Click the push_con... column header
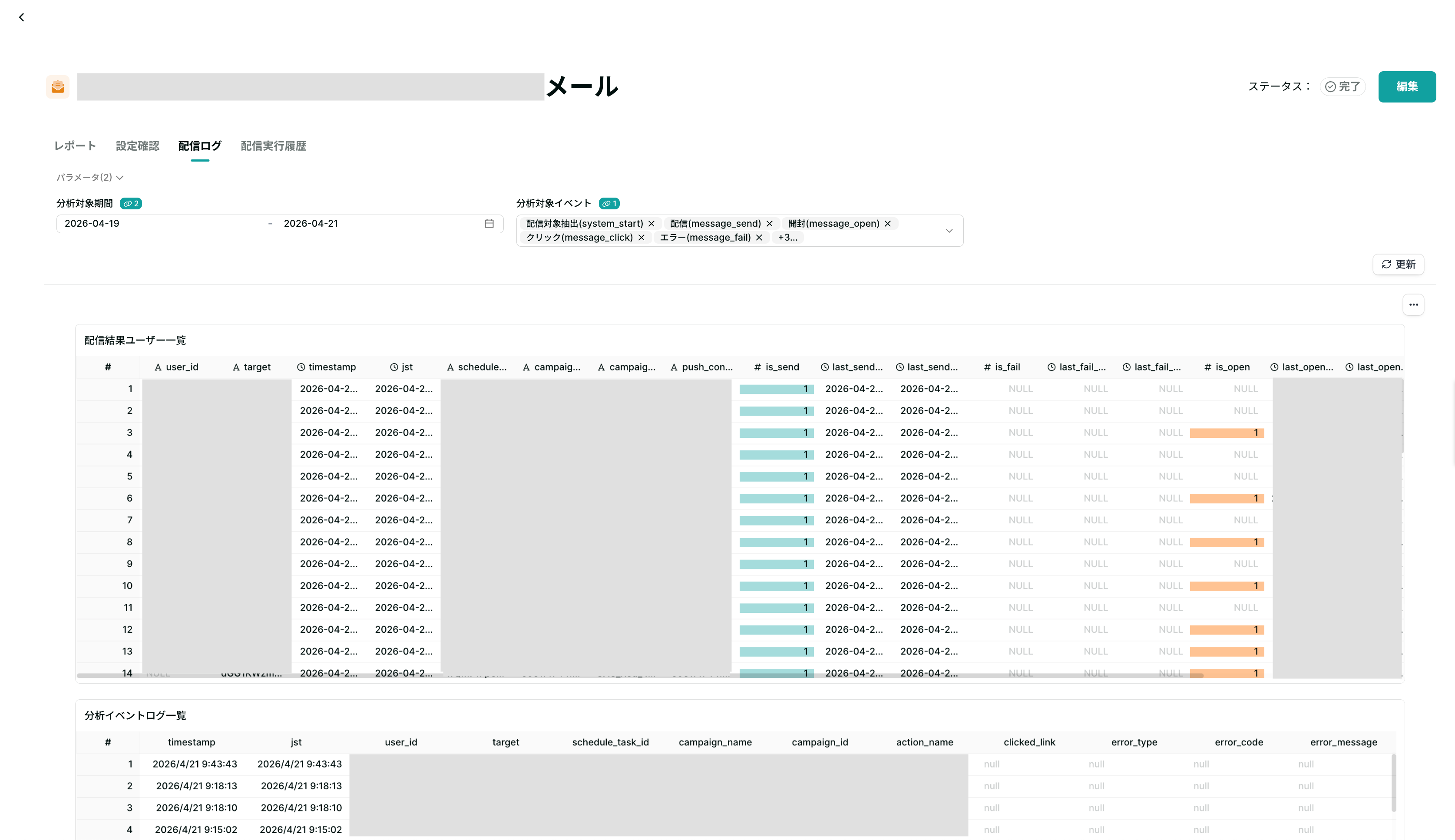 (701, 367)
